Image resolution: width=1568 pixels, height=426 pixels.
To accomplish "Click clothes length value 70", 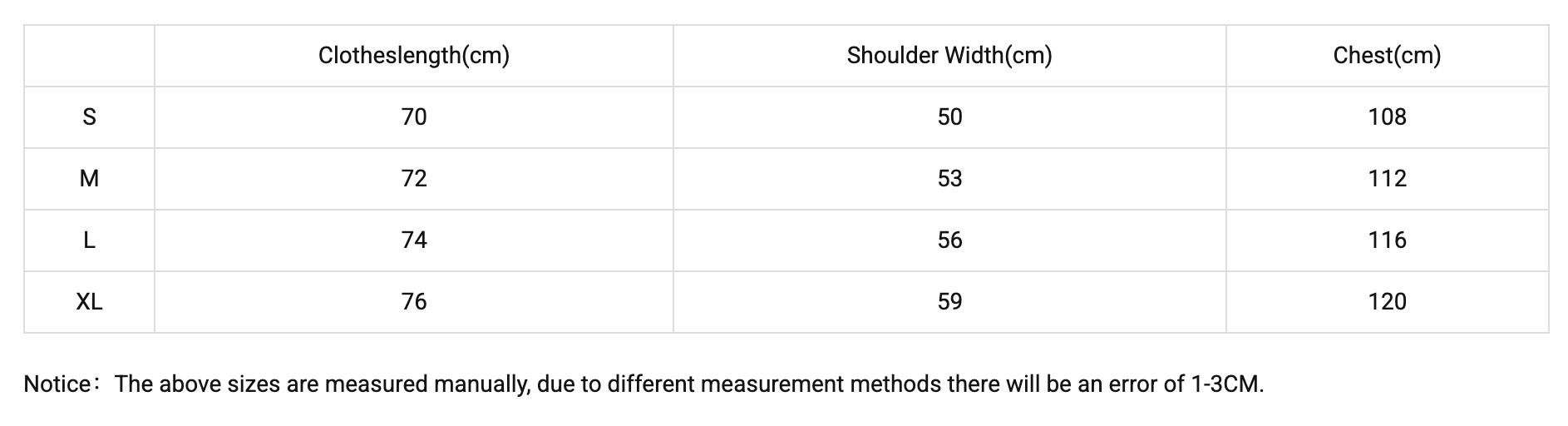I will pos(413,117).
